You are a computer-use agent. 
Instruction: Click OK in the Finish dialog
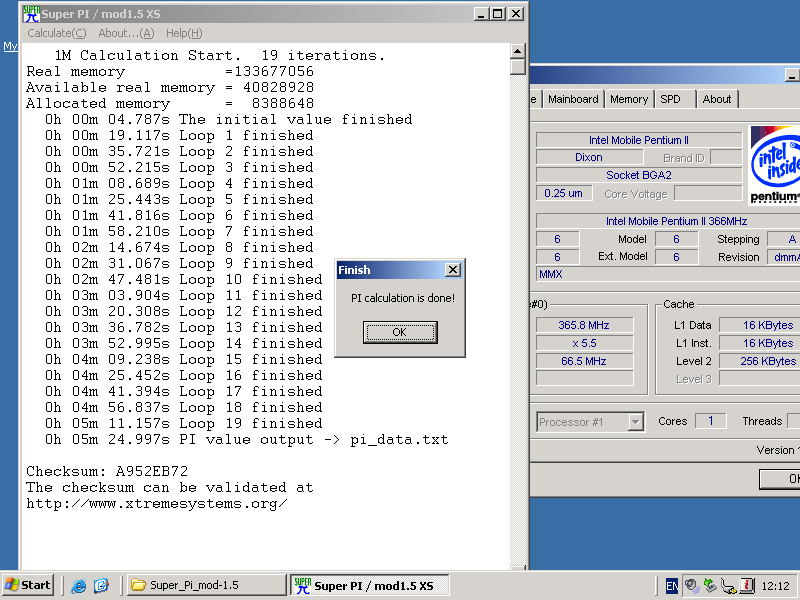[x=400, y=332]
